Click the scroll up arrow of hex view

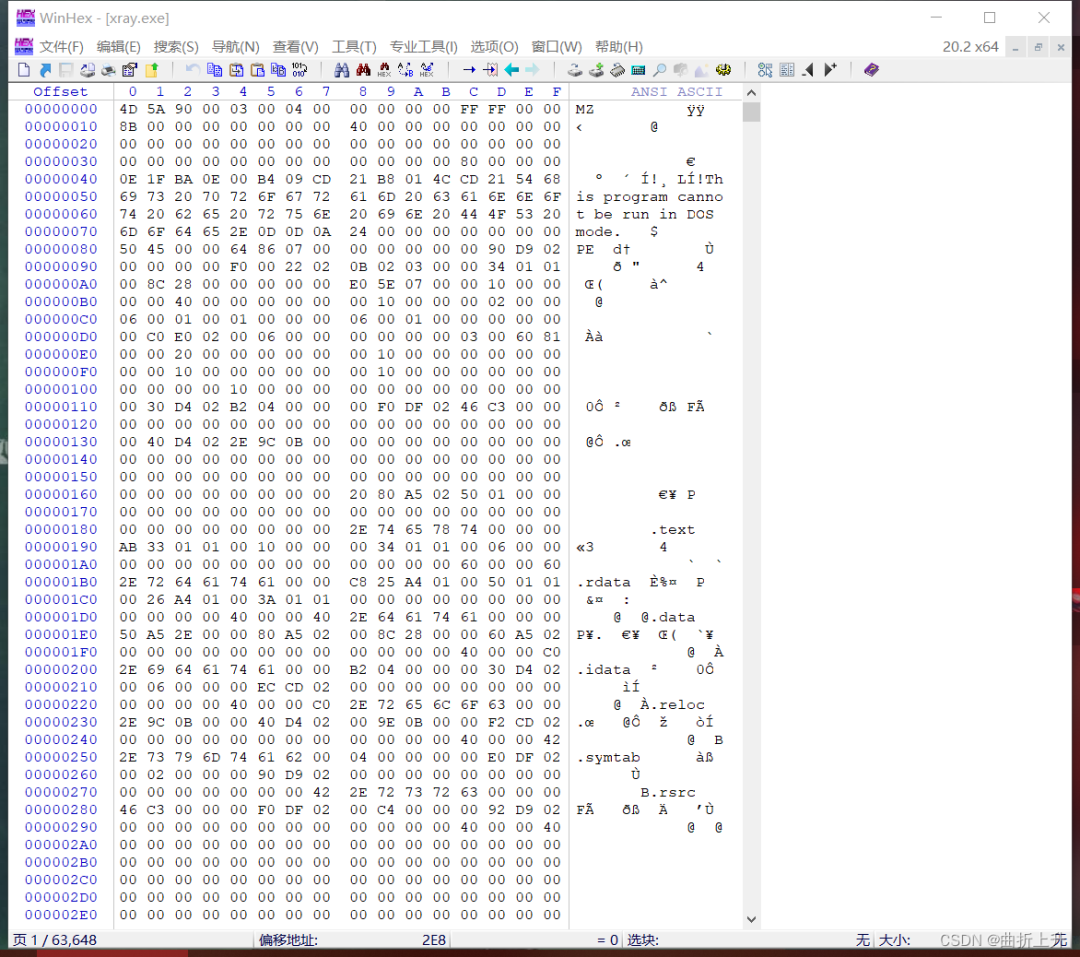coord(751,92)
